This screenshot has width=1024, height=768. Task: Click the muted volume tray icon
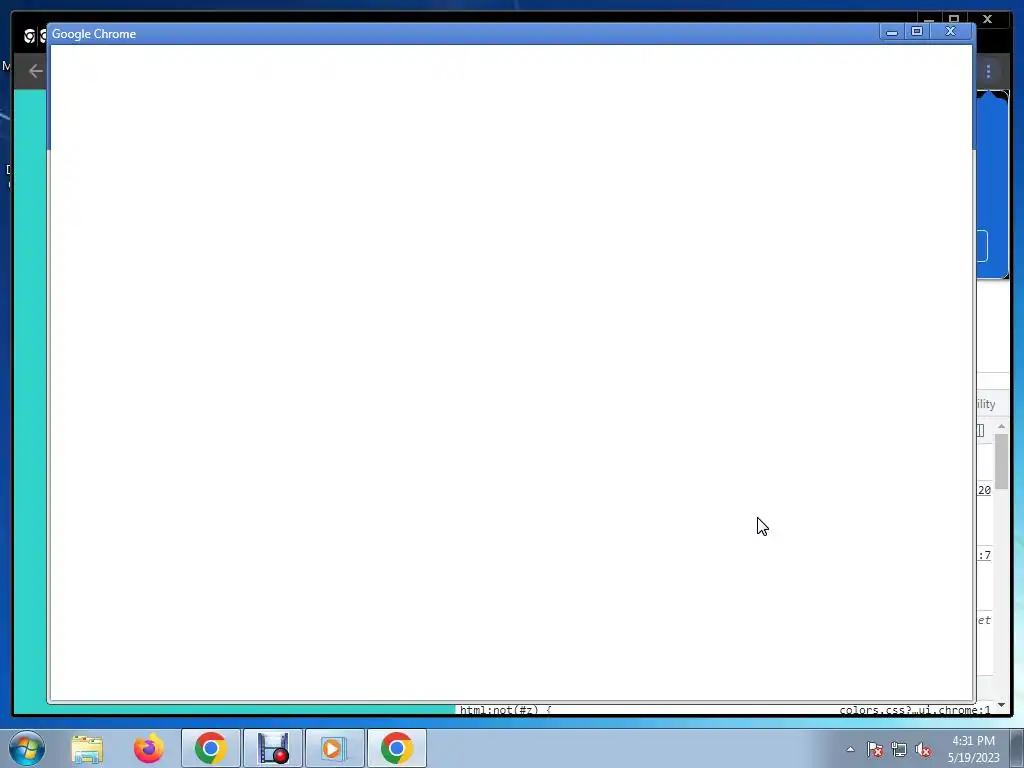click(x=923, y=750)
